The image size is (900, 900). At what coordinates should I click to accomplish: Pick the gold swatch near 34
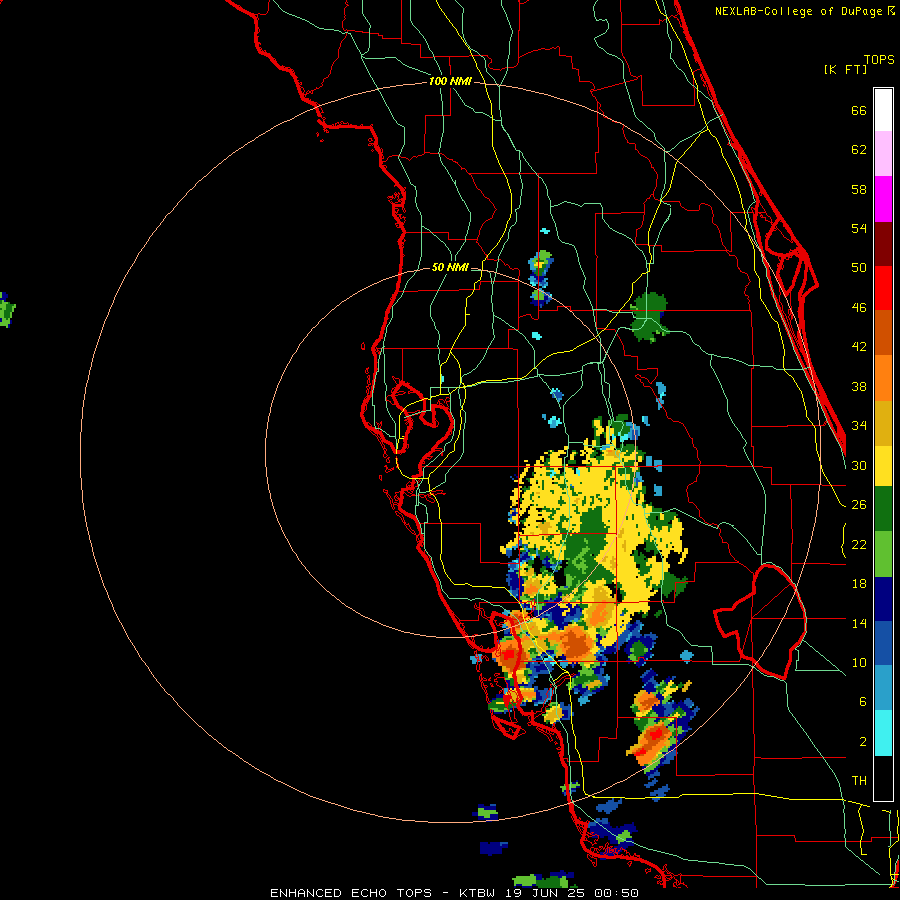point(883,422)
